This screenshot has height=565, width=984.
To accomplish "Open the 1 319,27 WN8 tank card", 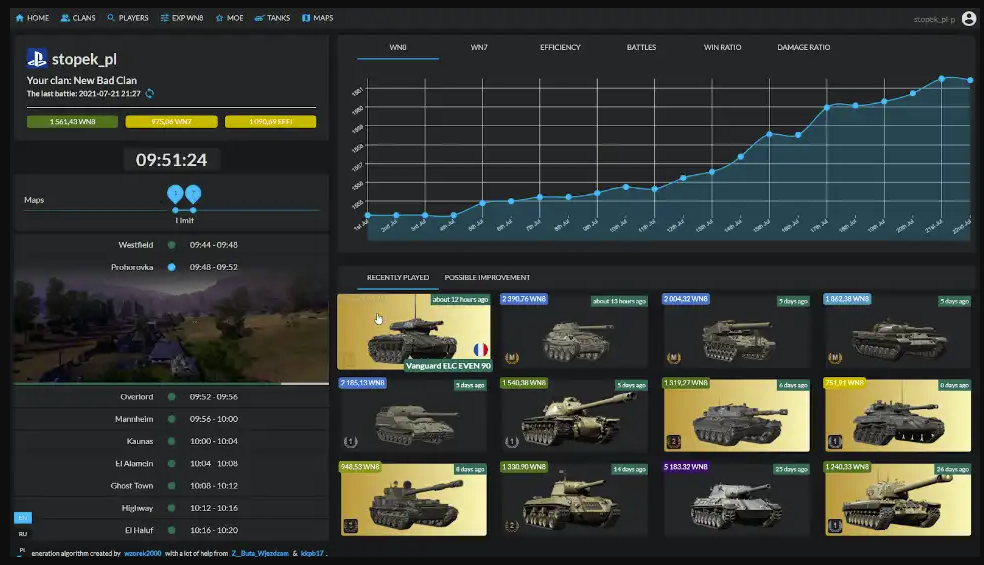I will point(737,415).
